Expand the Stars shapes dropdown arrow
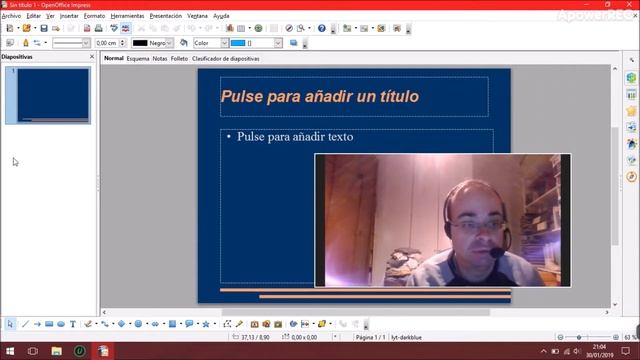The image size is (640, 360). tap(214, 324)
